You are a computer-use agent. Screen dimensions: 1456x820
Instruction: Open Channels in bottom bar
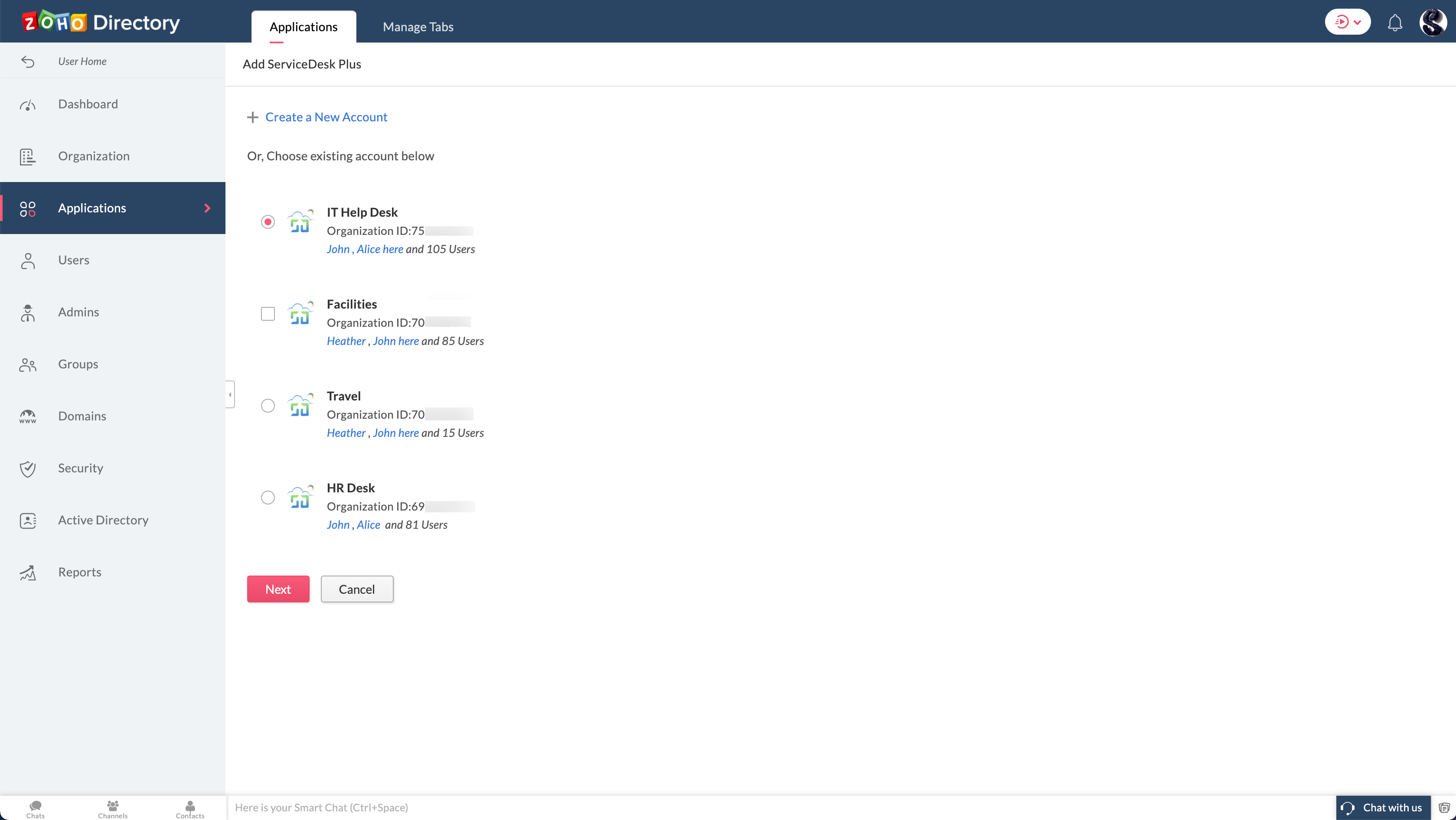112,809
